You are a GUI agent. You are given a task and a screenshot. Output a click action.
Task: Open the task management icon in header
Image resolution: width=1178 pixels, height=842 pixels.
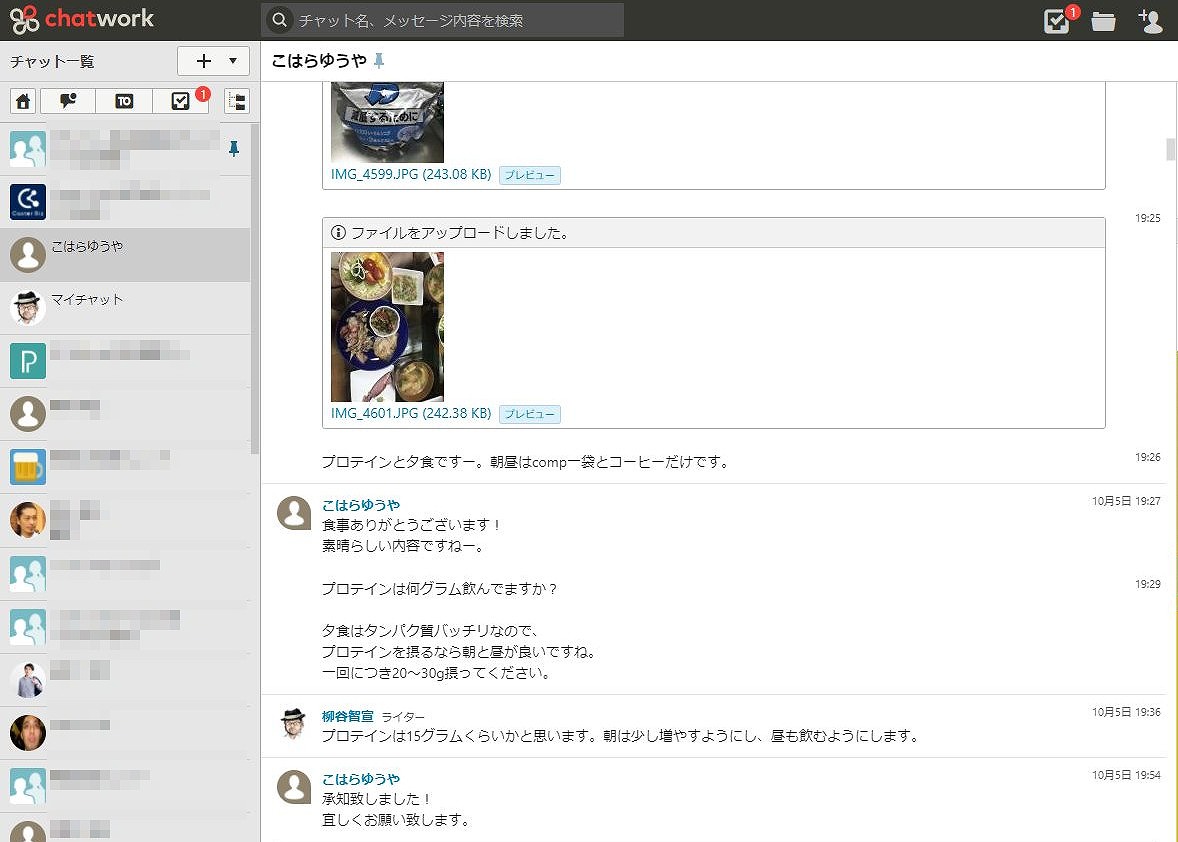[x=1057, y=20]
